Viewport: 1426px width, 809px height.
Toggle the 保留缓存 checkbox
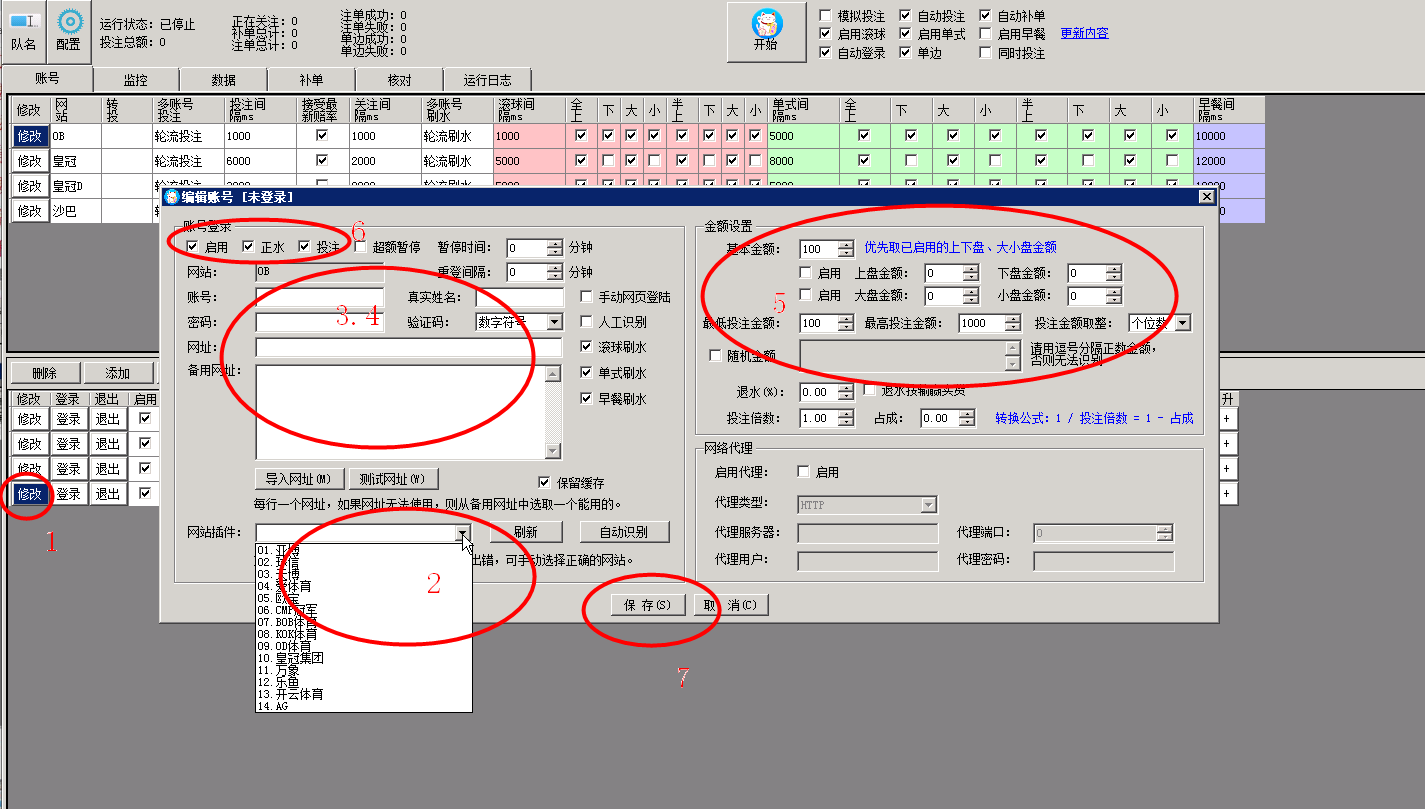coord(545,482)
